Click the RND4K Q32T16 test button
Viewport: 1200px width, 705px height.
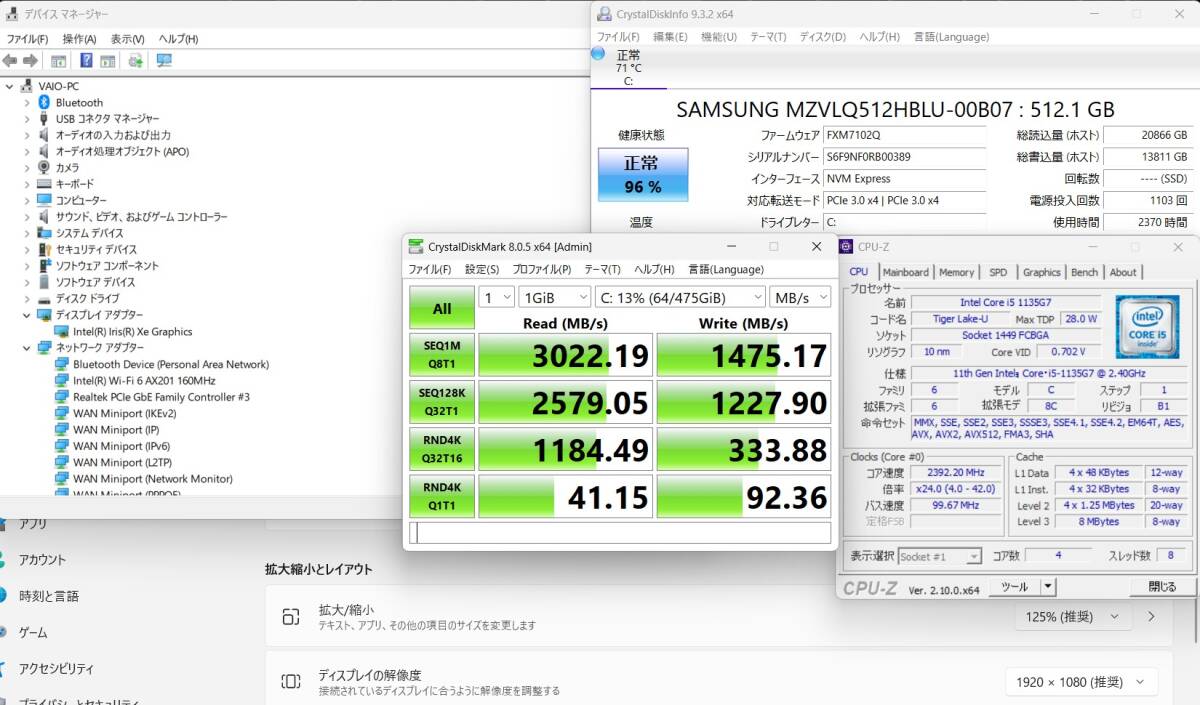coord(442,449)
